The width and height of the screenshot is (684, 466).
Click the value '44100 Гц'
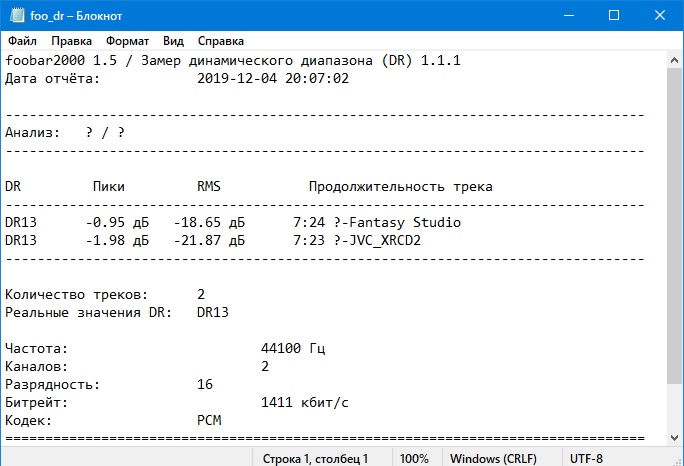coord(293,349)
